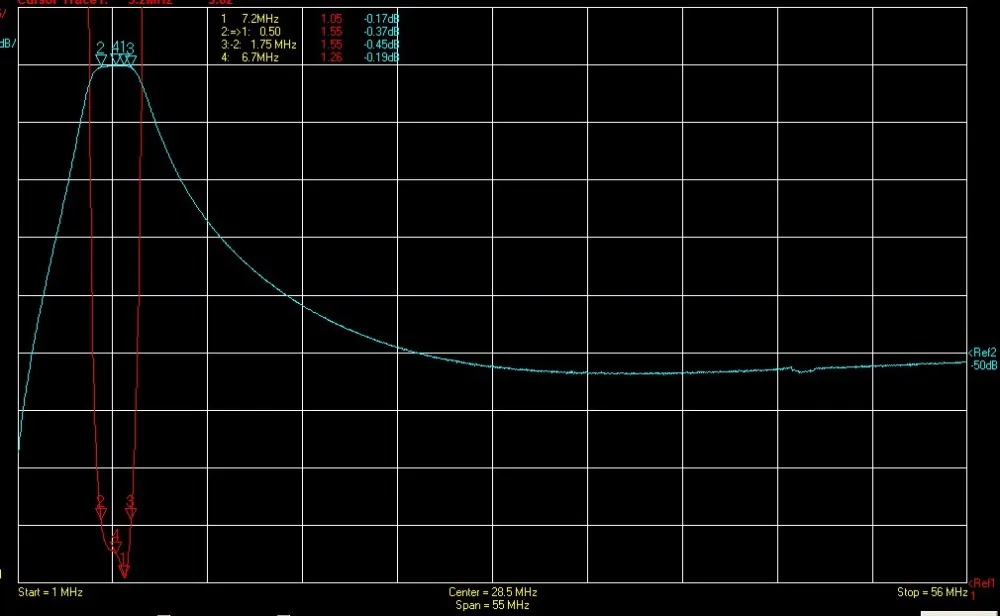Click the '-50dB' reference level label

pos(983,365)
